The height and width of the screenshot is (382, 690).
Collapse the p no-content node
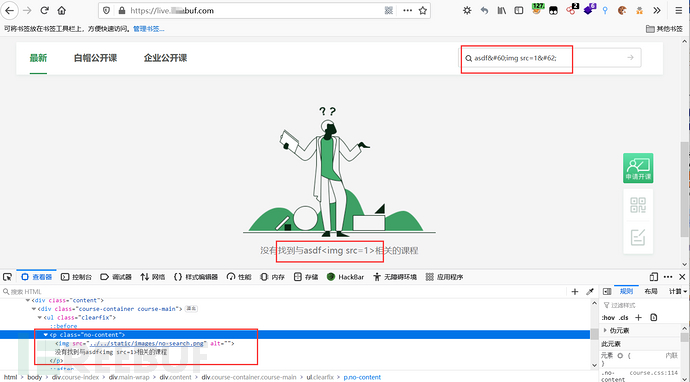(x=45, y=335)
